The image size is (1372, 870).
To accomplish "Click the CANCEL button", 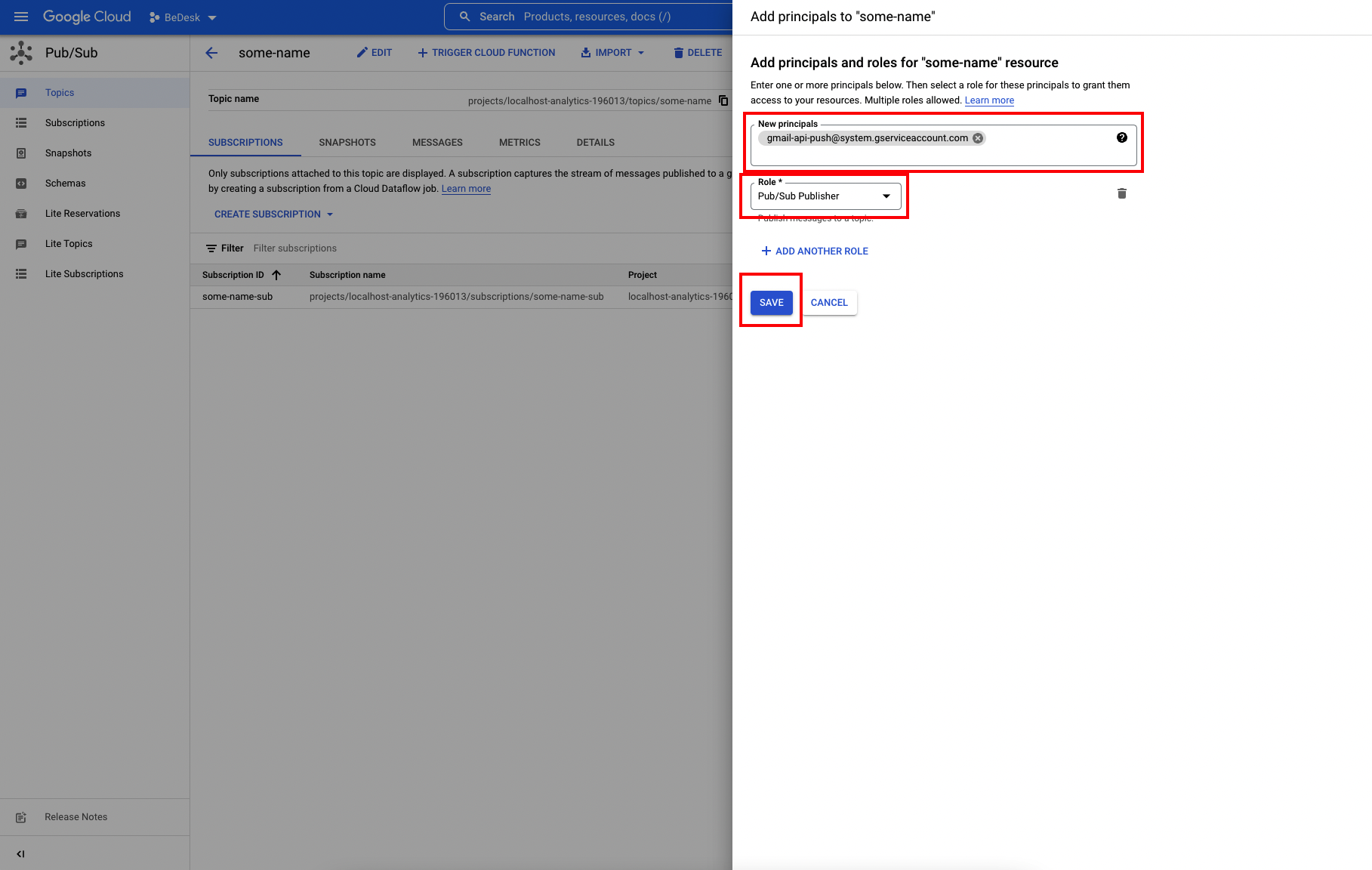I will click(x=829, y=303).
